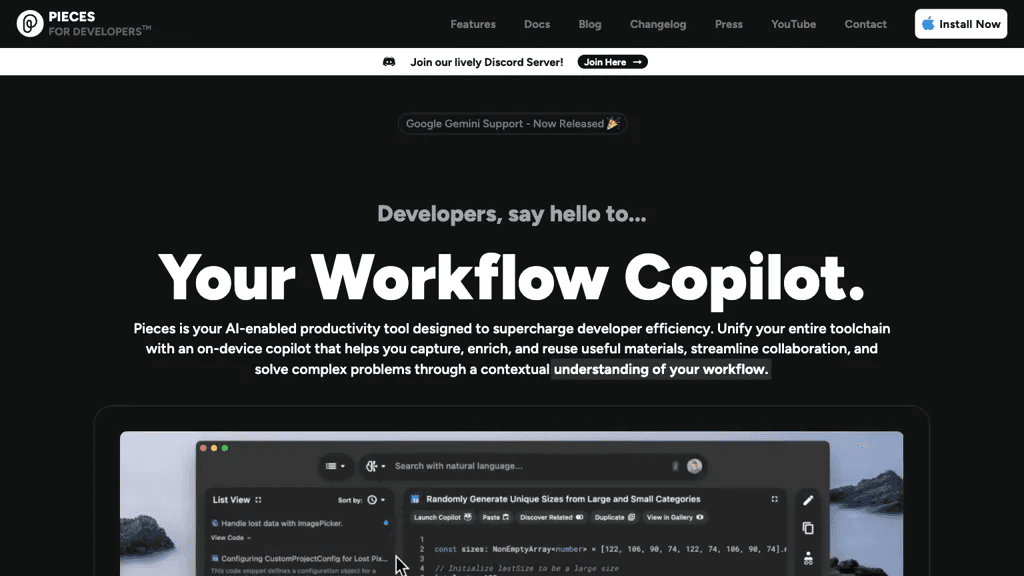Click the copy icon in snippet sidebar

808,528
